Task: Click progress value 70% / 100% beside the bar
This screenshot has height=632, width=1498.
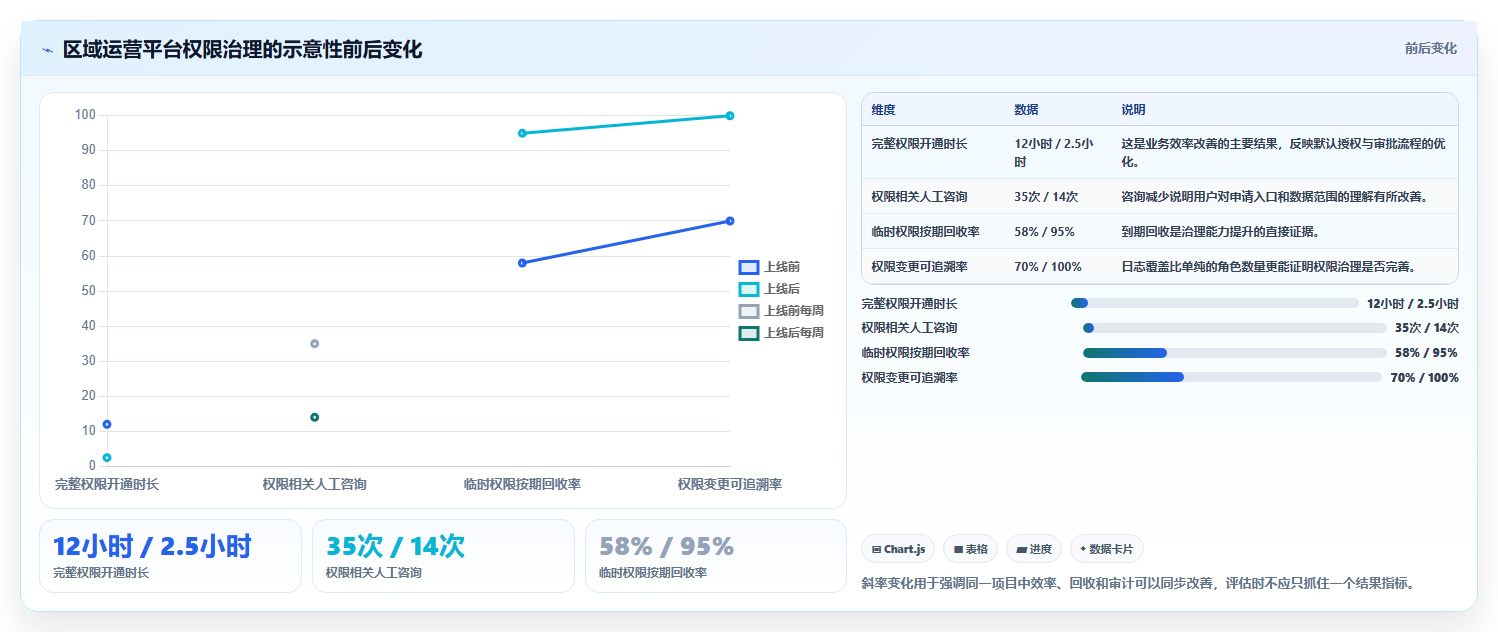Action: point(1424,378)
